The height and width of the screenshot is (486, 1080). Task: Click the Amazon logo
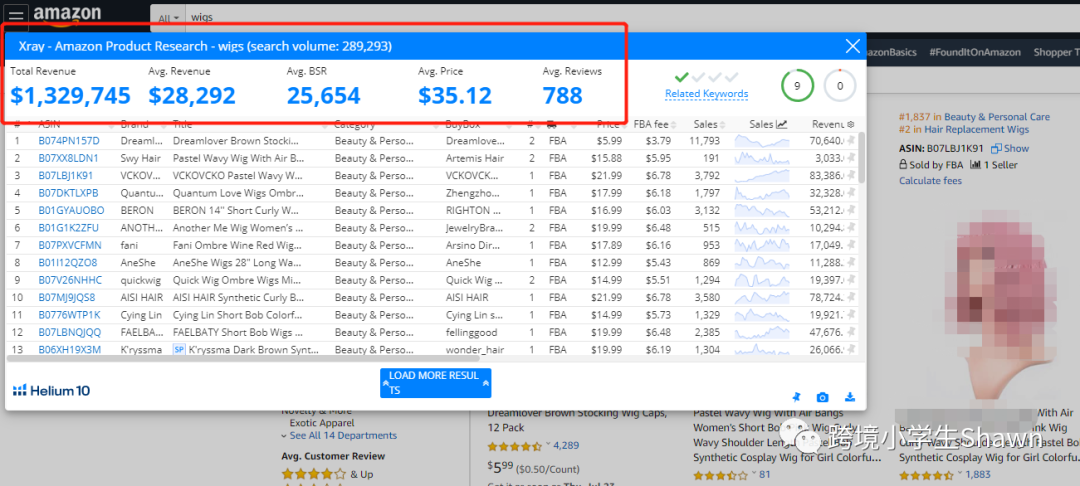[x=68, y=15]
